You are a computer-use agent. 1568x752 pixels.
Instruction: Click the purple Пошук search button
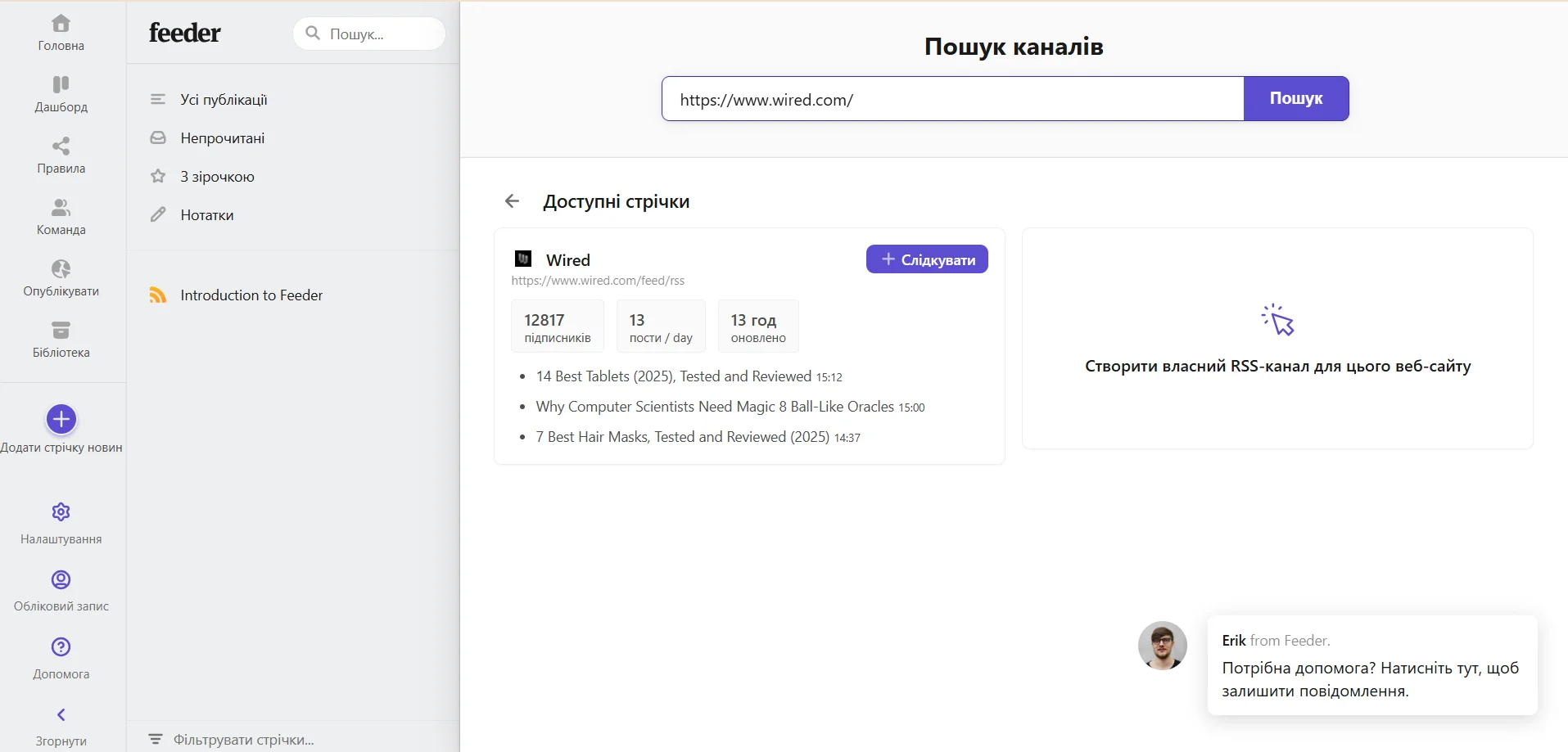1296,98
